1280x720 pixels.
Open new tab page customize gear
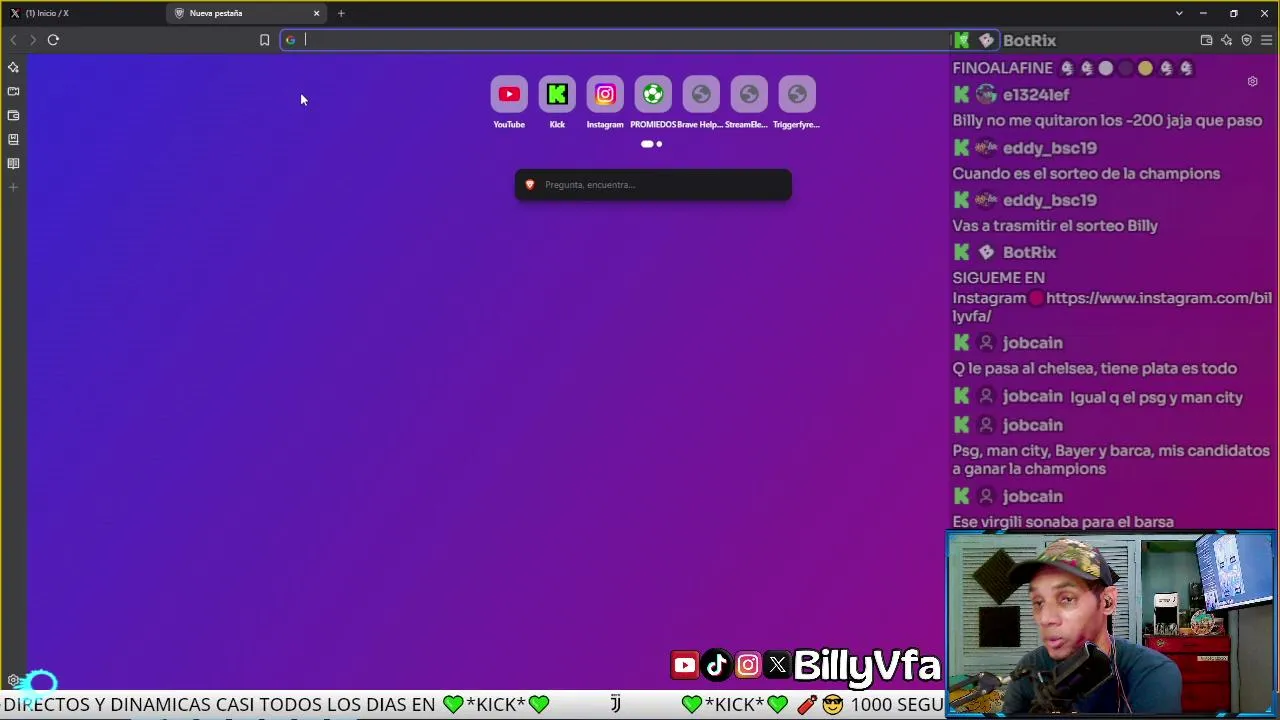tap(1252, 82)
